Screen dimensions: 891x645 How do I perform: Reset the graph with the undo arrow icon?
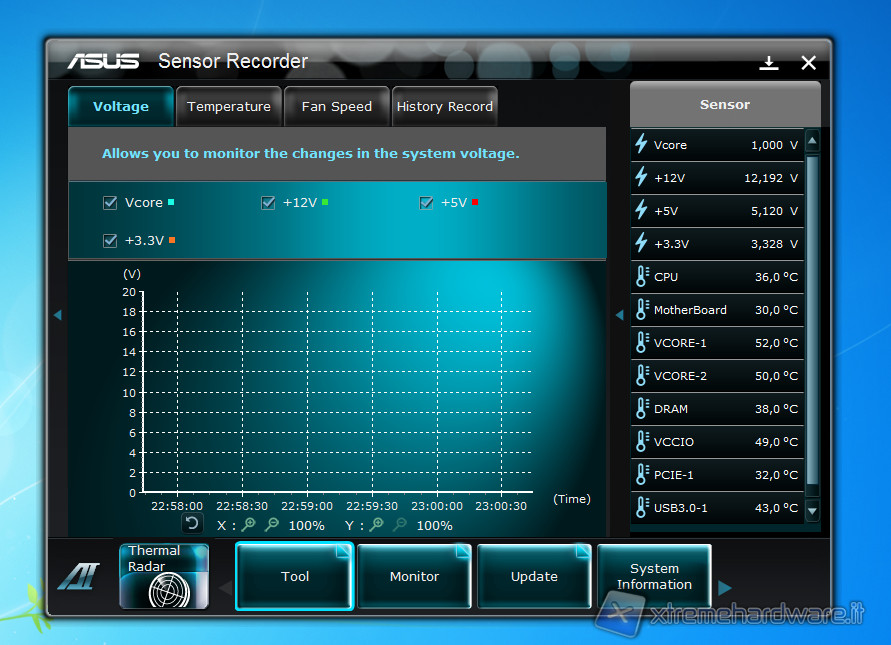pos(191,523)
